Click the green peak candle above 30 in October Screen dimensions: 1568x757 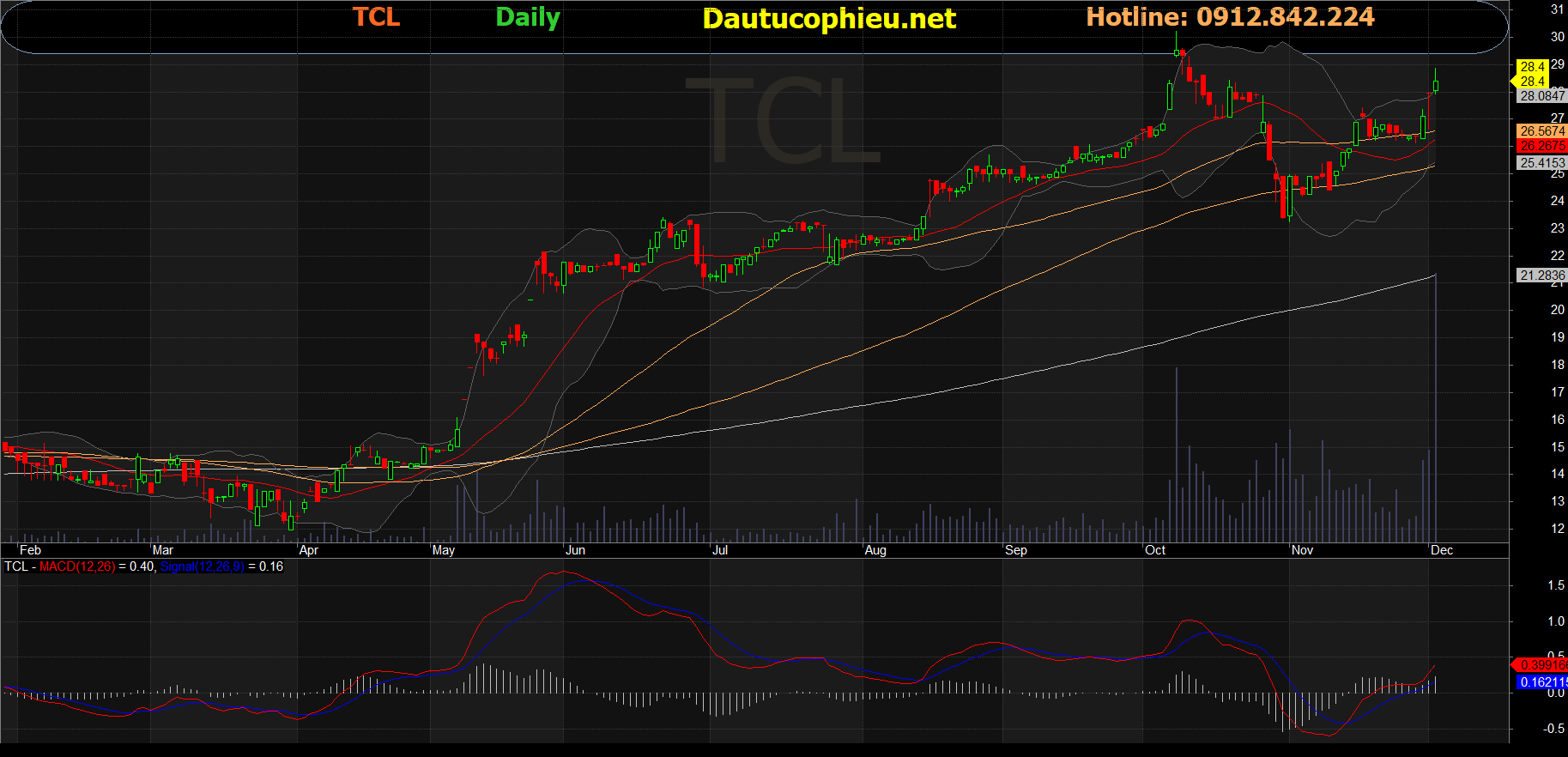[x=1177, y=45]
